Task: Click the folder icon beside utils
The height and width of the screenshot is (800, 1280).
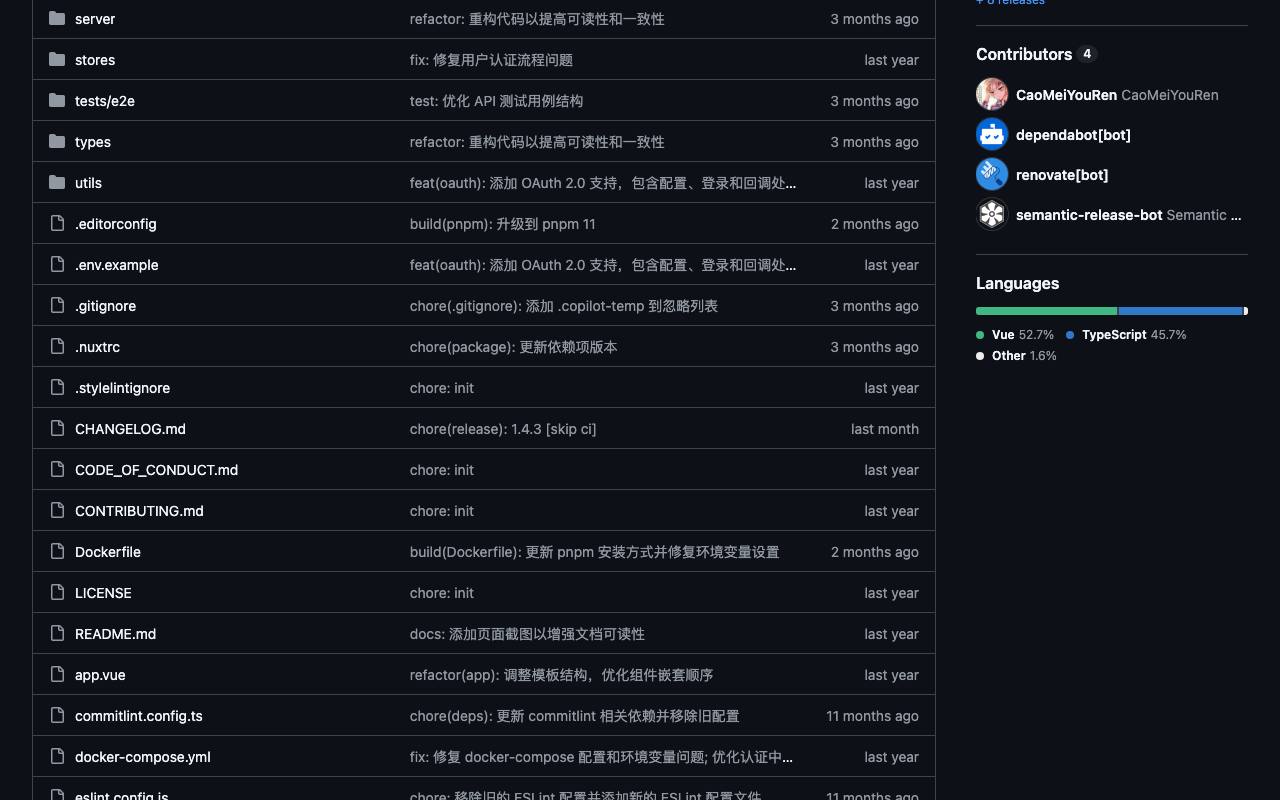Action: [57, 183]
